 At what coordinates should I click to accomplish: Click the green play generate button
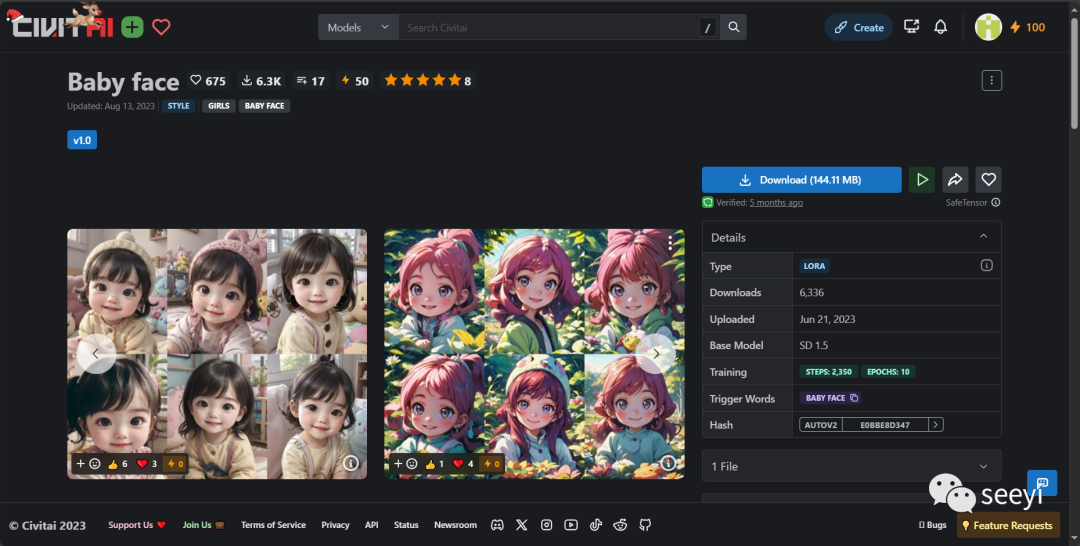point(922,180)
